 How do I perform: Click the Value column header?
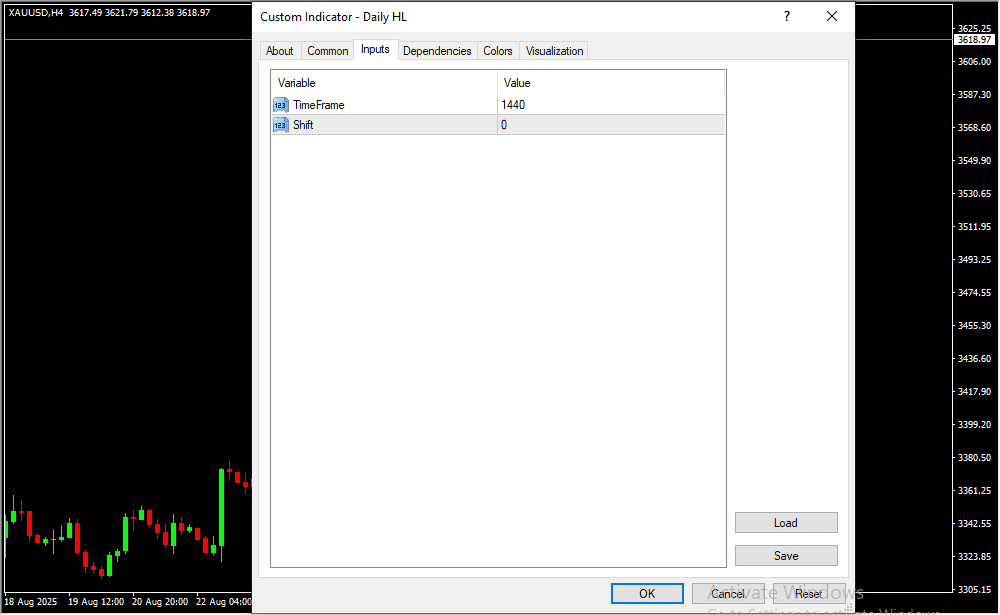point(610,83)
